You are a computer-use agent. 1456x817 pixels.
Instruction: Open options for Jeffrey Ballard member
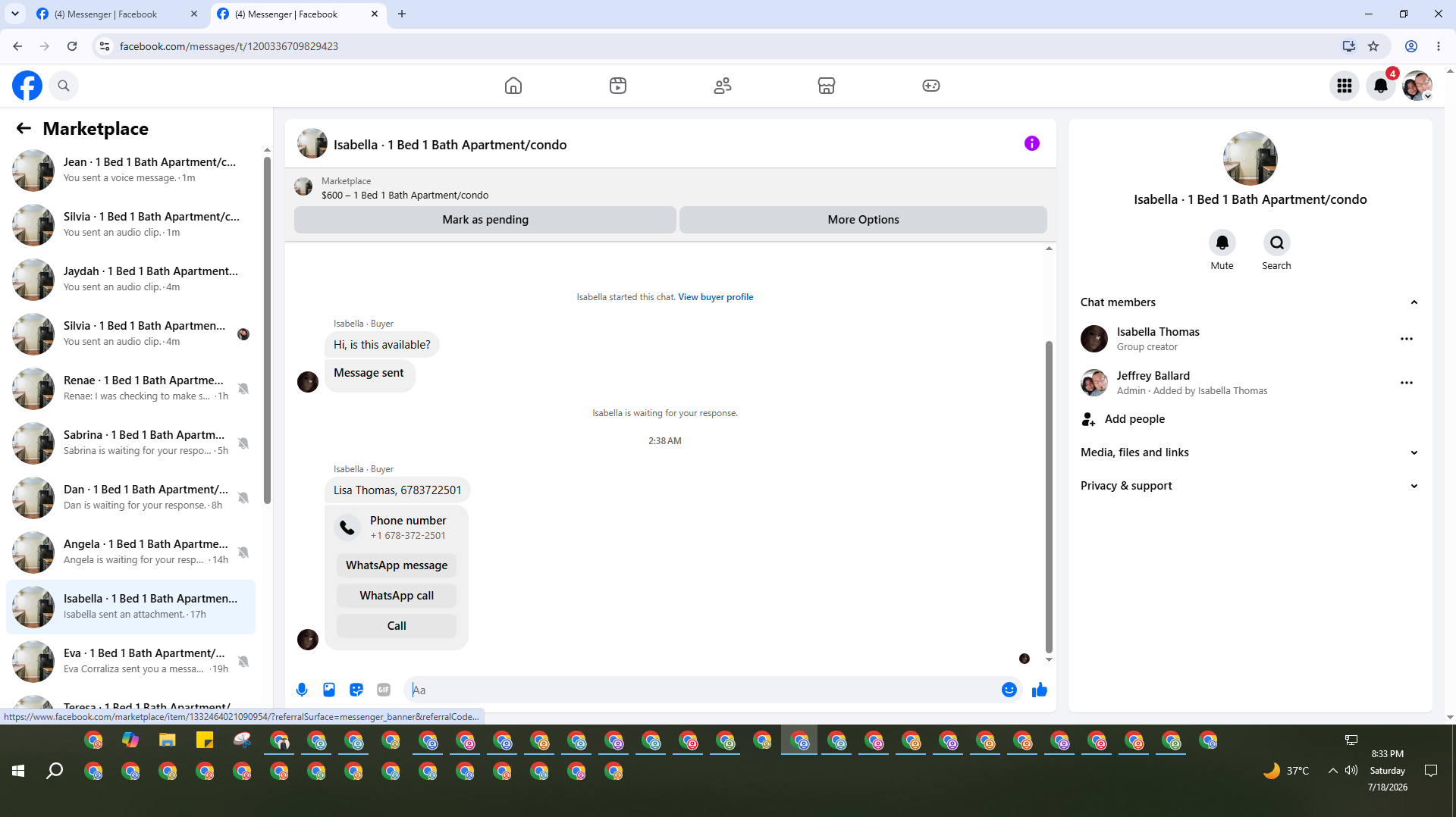coord(1407,383)
